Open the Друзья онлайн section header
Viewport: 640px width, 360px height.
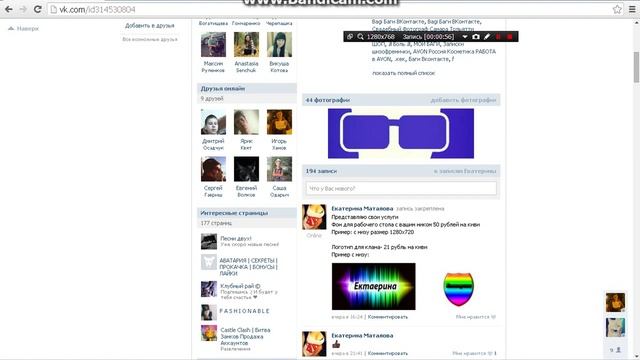[247, 88]
